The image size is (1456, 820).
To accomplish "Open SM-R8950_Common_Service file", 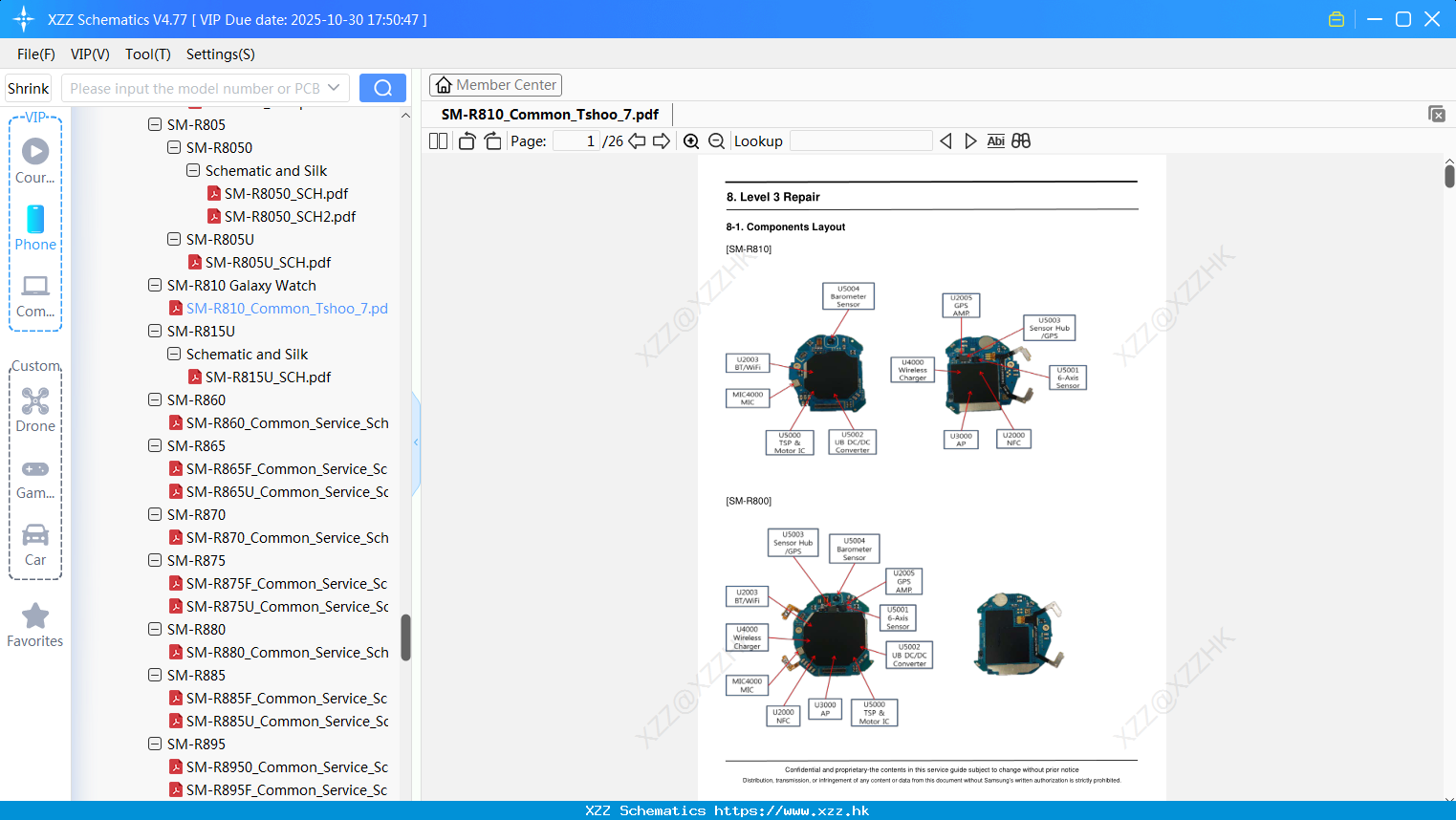I will [288, 766].
